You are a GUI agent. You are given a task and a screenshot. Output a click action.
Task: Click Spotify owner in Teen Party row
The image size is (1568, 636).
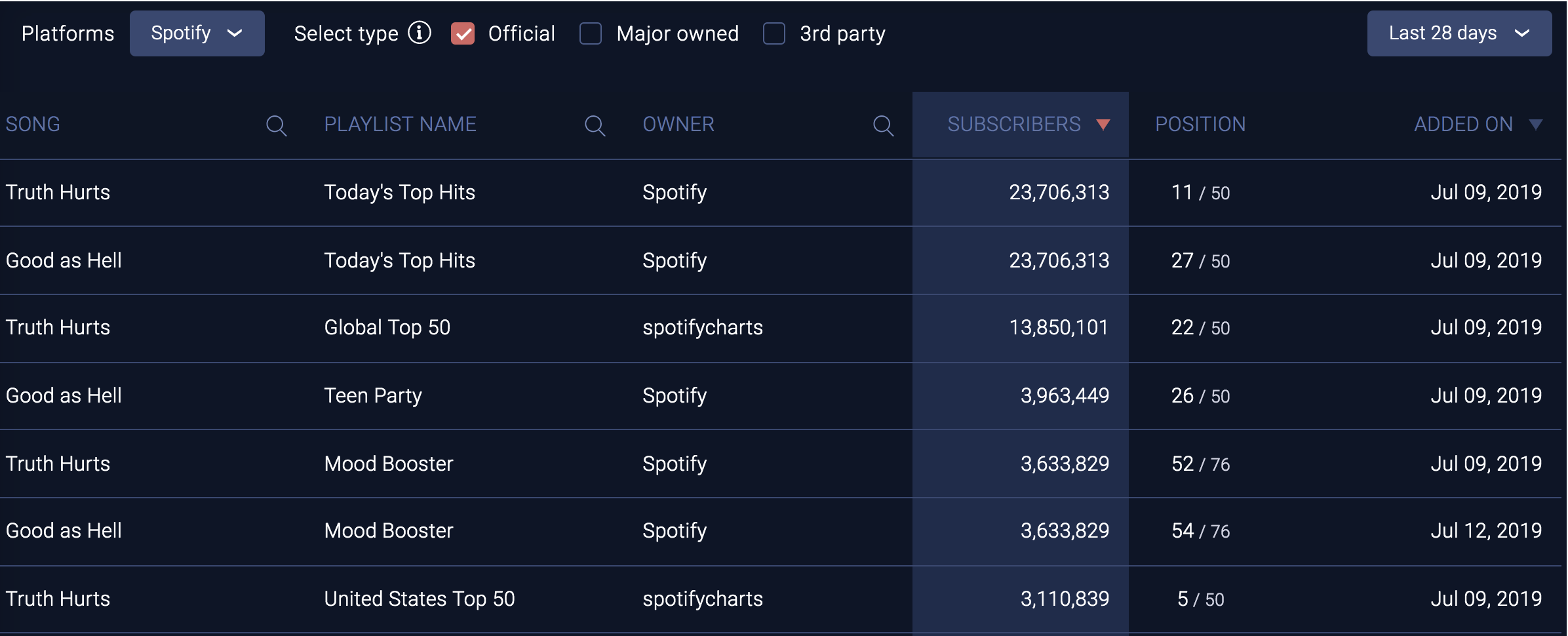pos(675,395)
